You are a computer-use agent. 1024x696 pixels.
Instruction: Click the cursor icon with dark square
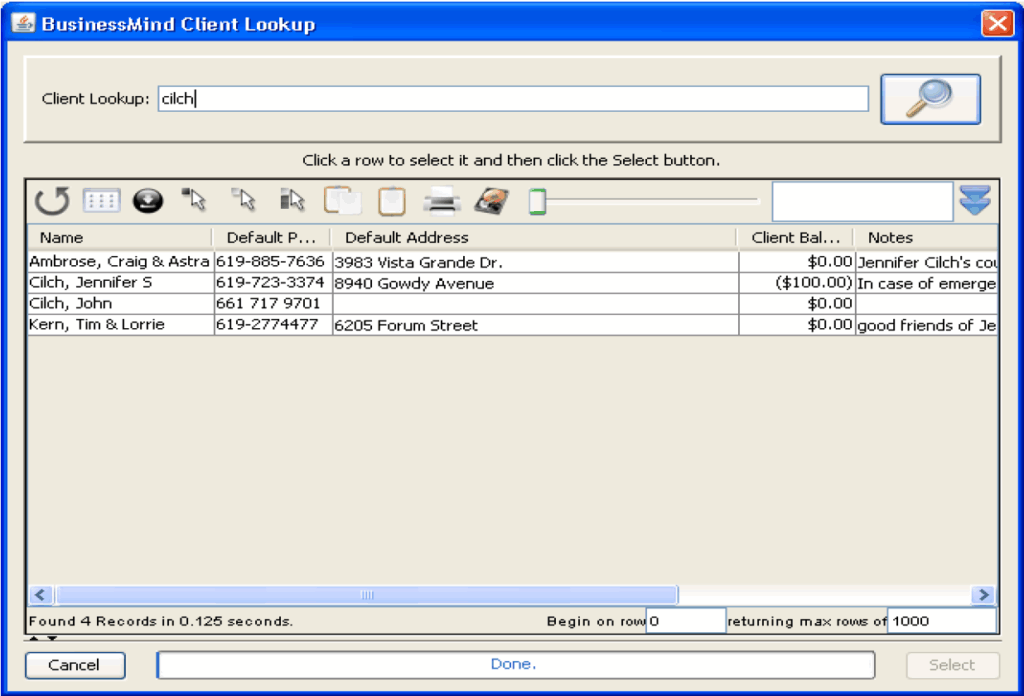point(194,200)
